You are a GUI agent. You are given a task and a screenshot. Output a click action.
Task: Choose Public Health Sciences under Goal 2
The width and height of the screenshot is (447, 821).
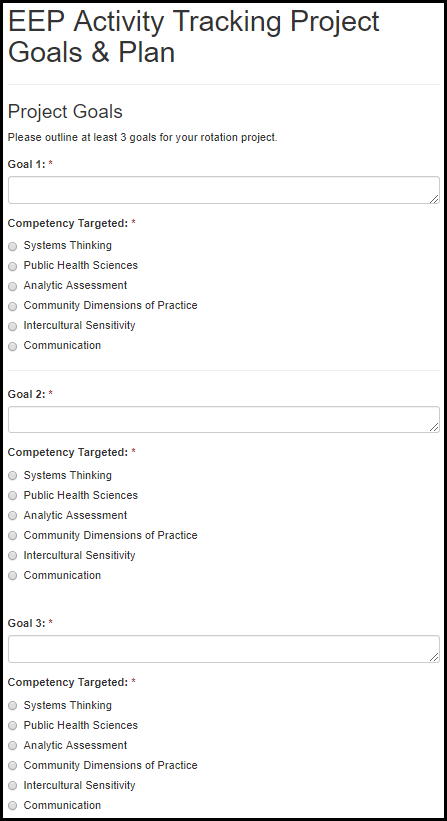click(13, 495)
